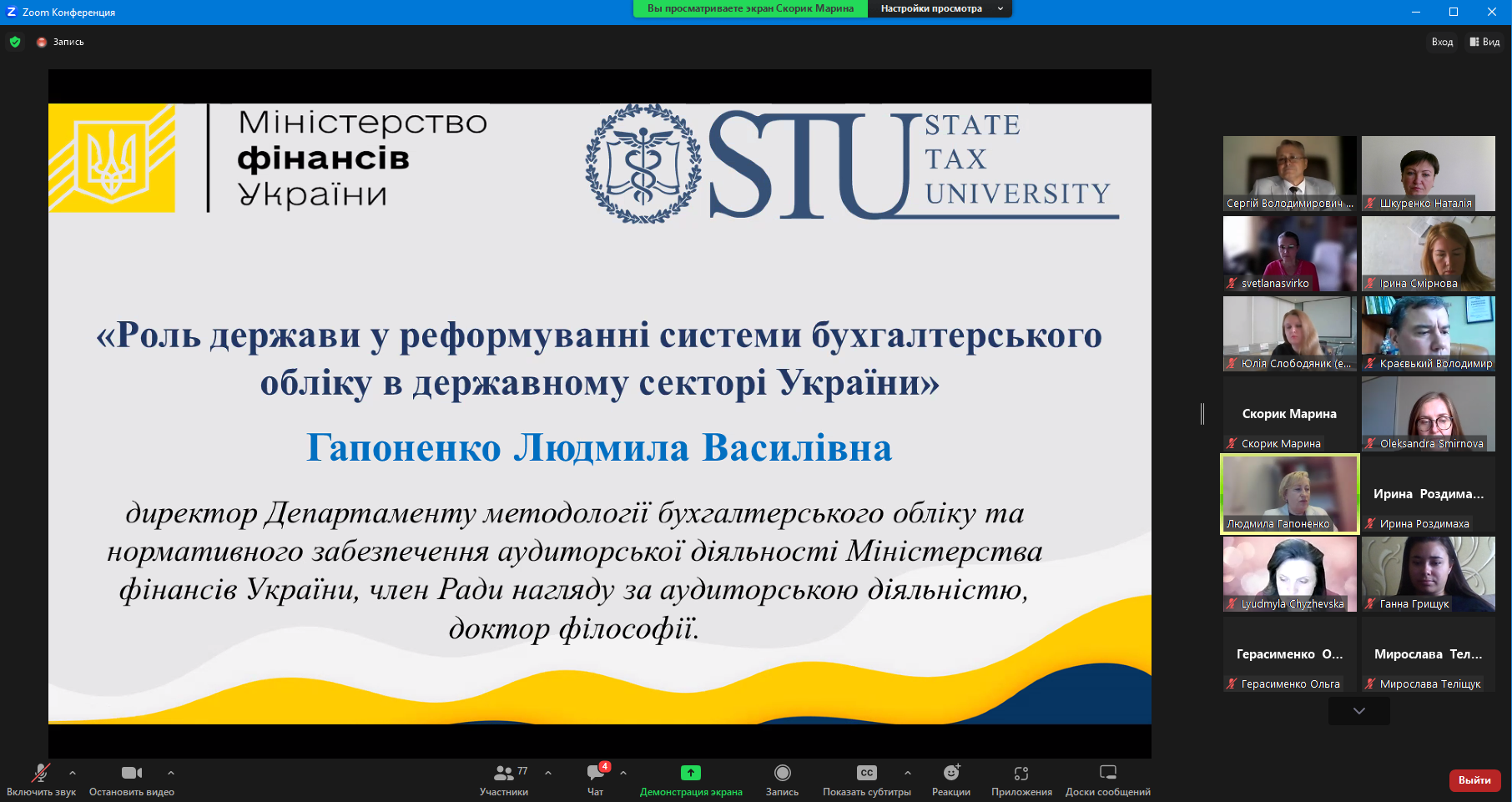This screenshot has width=1512, height=802.
Task: Open the Вид view layout menu
Action: point(1485,42)
